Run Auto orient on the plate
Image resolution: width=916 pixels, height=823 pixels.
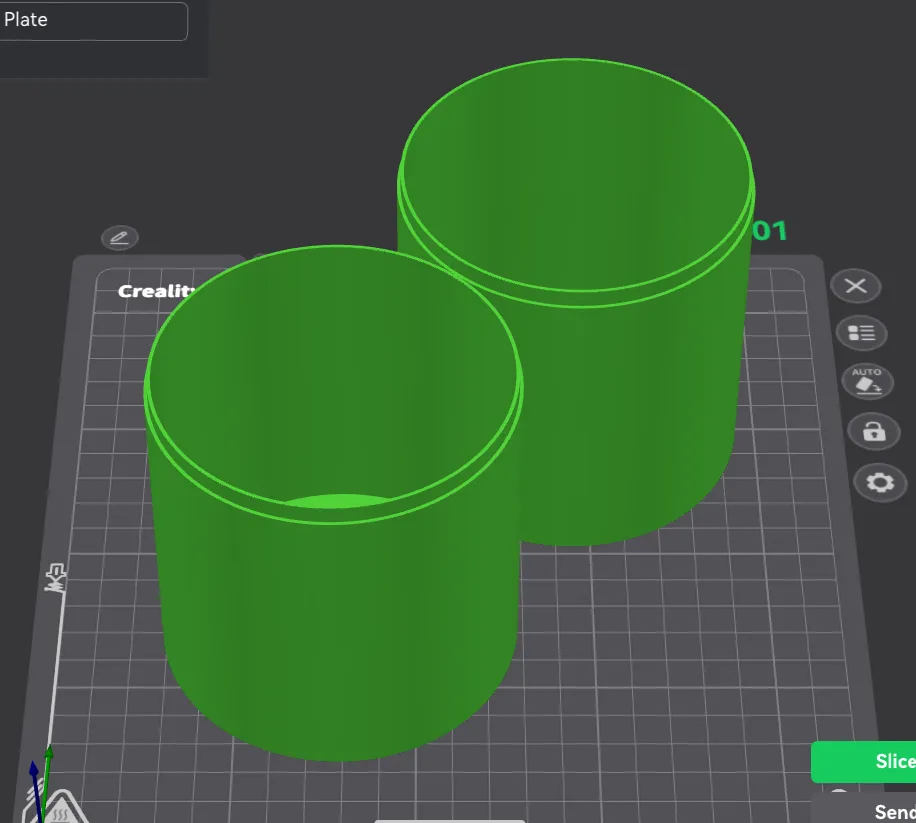point(867,382)
